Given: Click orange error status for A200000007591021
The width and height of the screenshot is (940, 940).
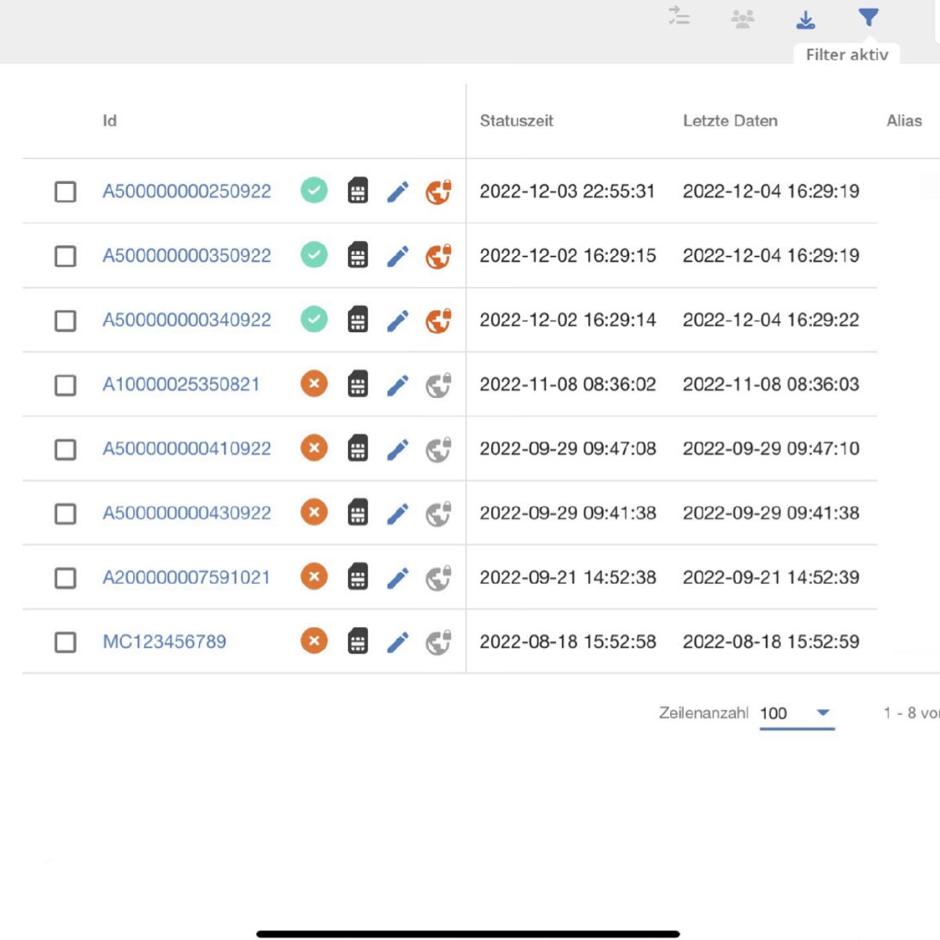Looking at the screenshot, I should point(314,577).
